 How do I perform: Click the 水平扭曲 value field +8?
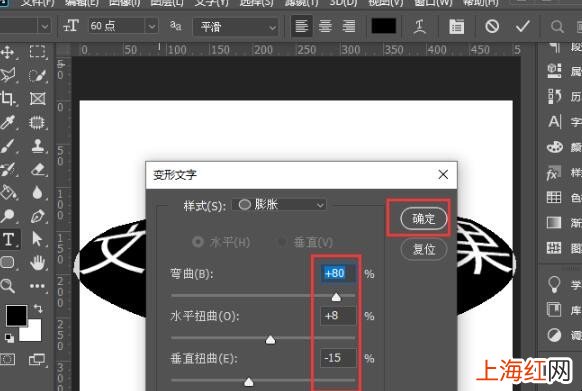click(338, 316)
